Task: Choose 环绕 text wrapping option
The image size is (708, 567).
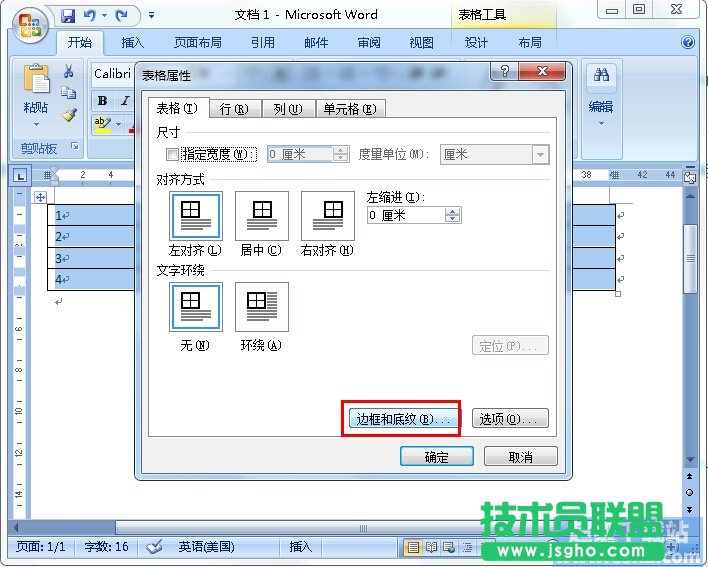Action: coord(261,307)
